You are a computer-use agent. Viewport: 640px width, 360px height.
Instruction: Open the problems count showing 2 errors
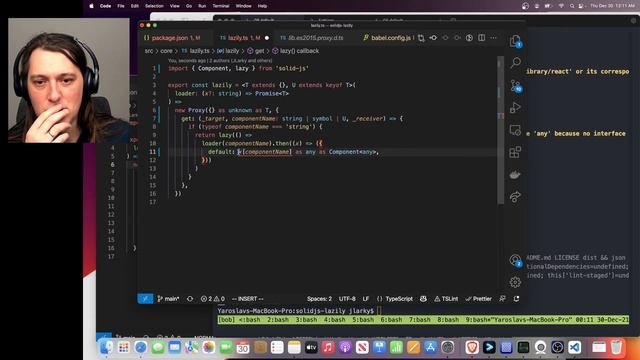click(x=213, y=299)
